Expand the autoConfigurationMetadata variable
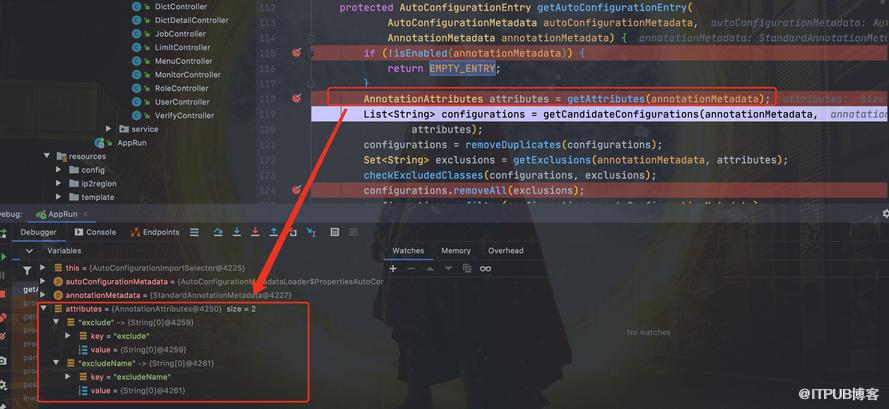 [43, 281]
